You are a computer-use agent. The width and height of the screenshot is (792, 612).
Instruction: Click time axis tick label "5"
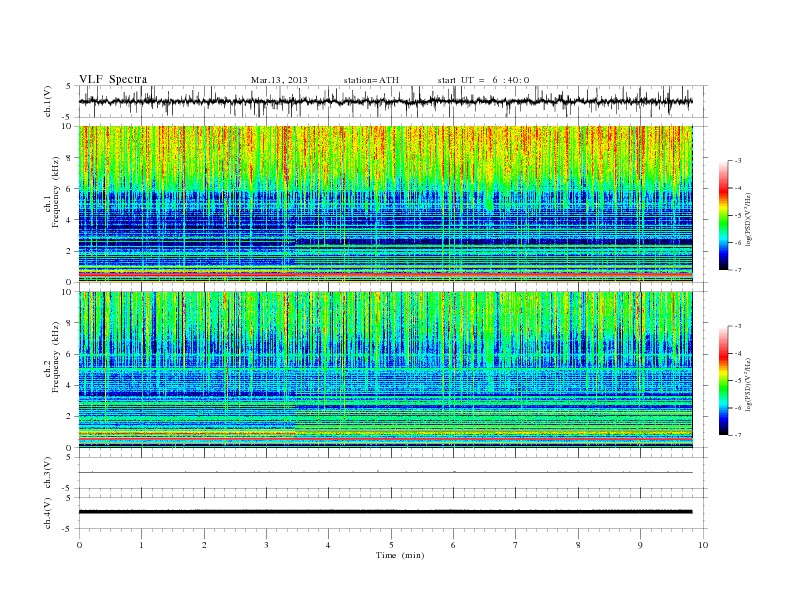391,545
